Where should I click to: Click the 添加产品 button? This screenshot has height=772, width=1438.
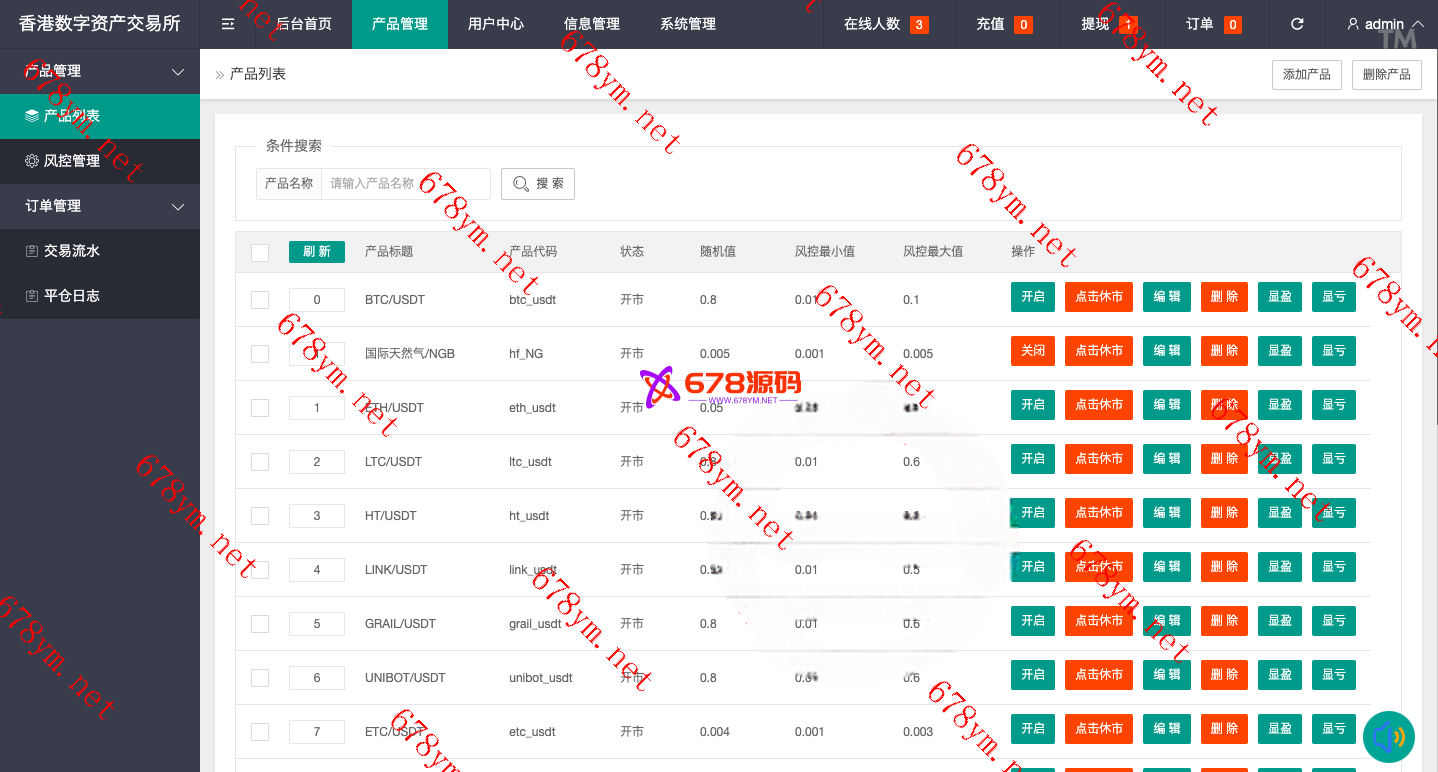pyautogui.click(x=1307, y=75)
